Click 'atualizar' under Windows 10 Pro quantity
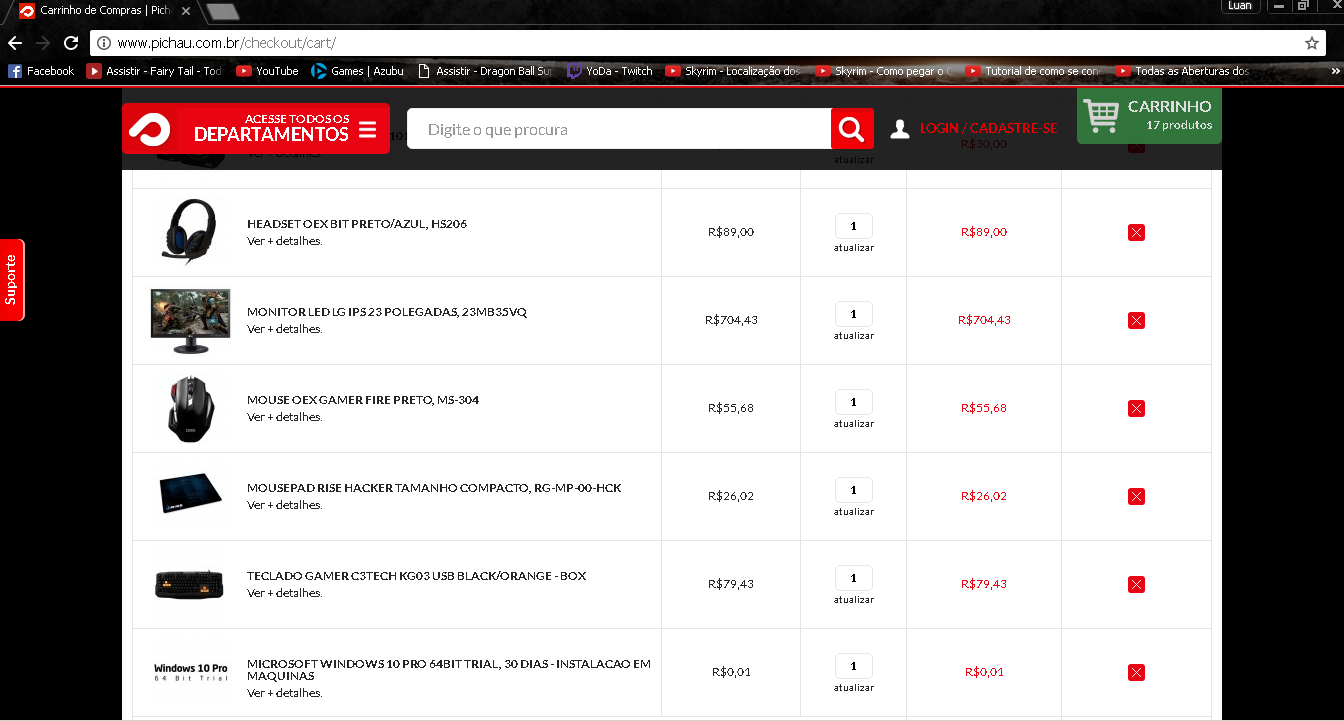 click(x=854, y=688)
